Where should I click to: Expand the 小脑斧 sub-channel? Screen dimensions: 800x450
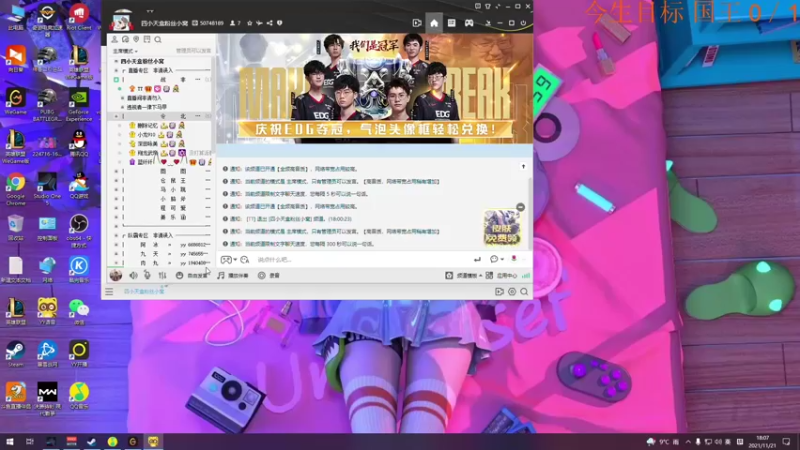coord(116,199)
